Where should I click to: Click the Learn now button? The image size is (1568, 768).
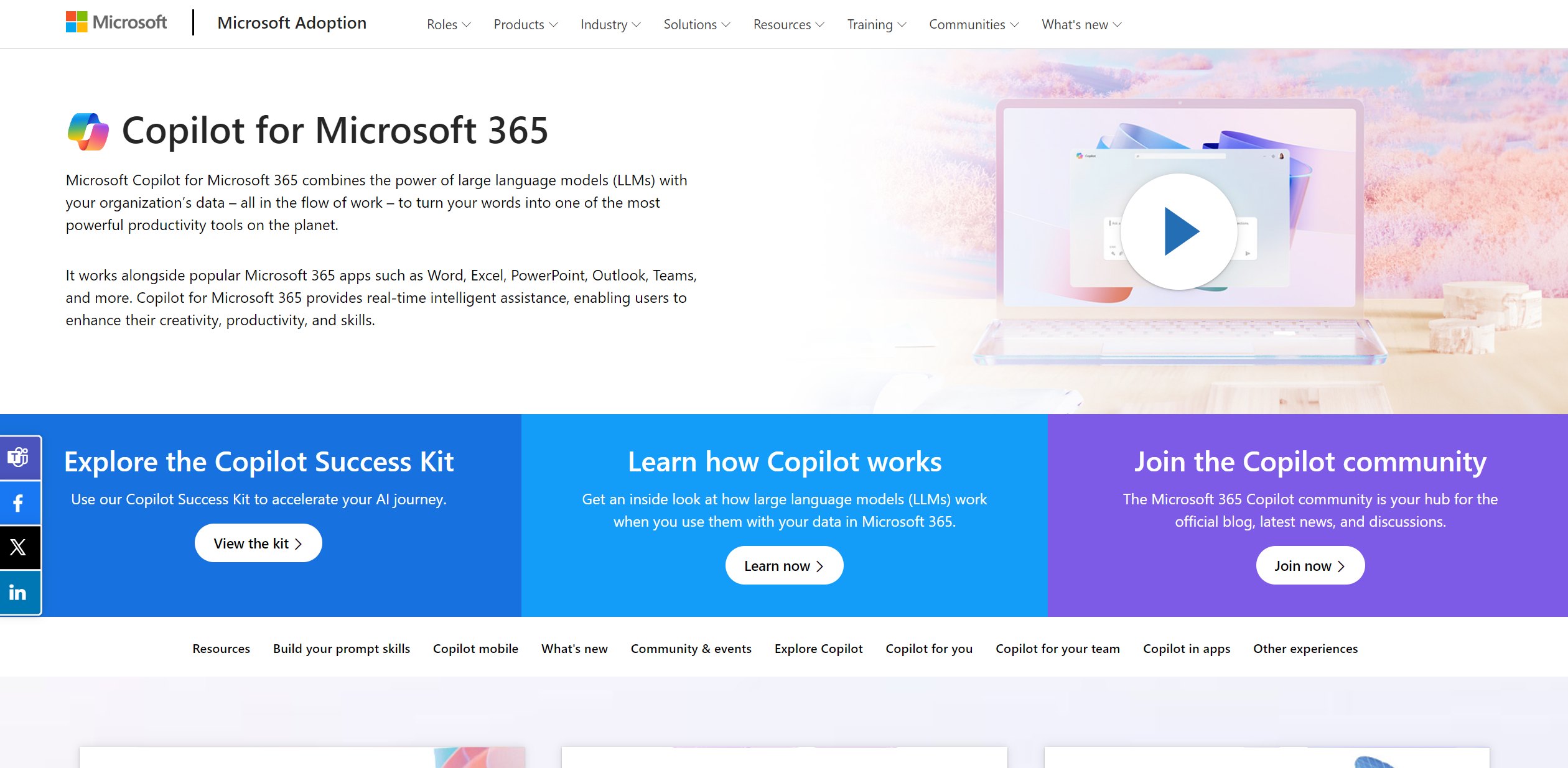point(784,565)
